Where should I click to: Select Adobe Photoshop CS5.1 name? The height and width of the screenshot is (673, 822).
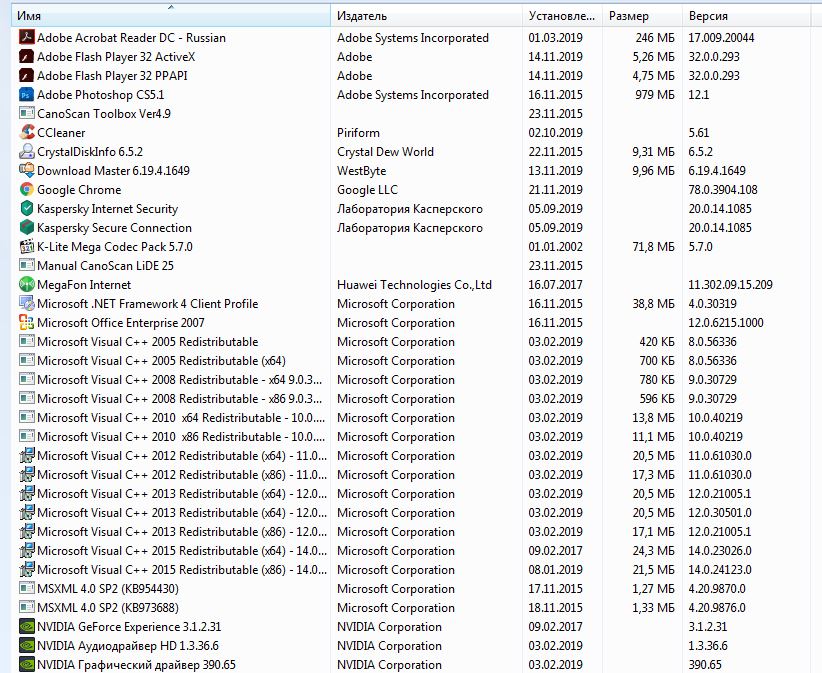click(x=101, y=95)
